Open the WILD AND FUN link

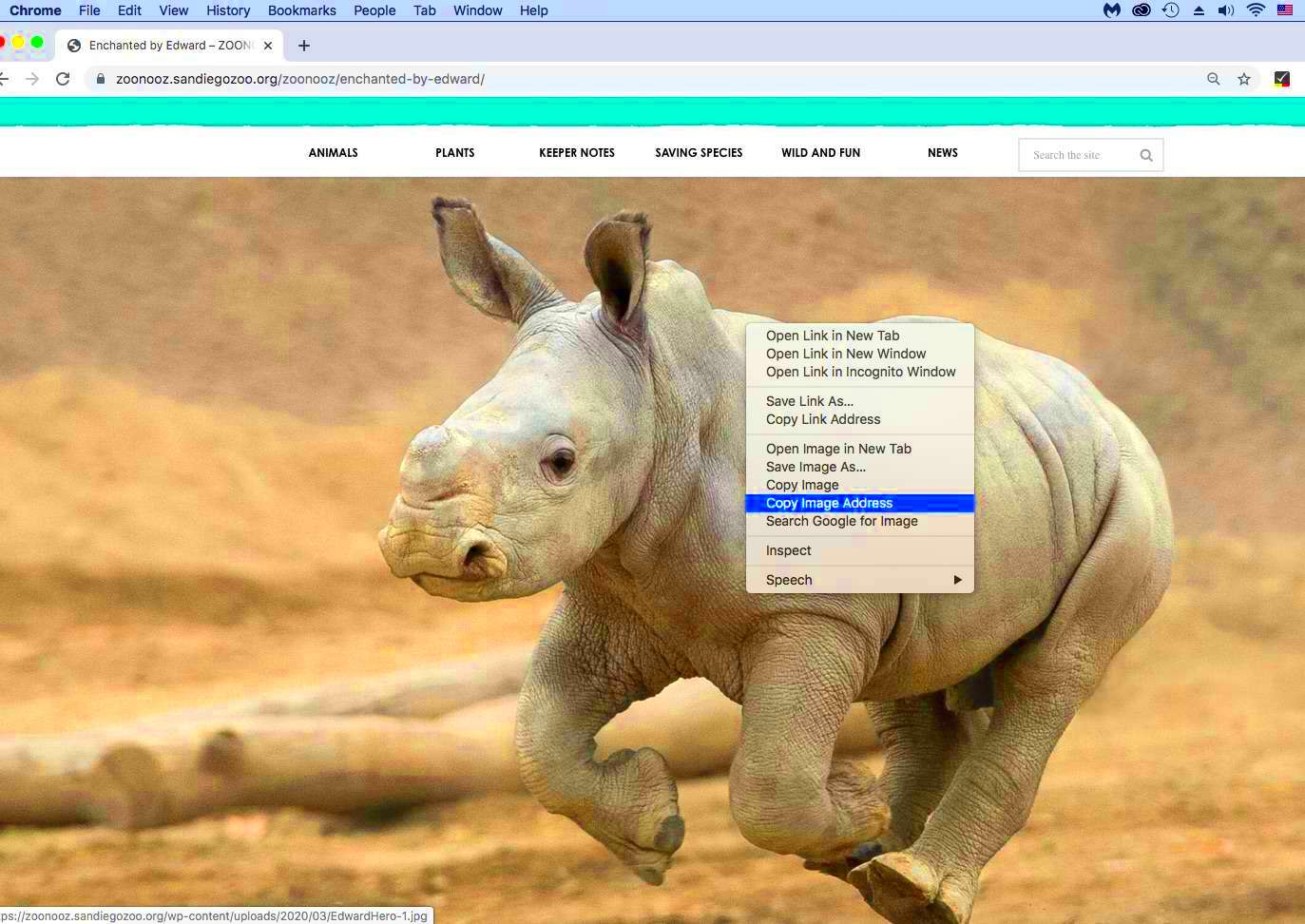(x=821, y=152)
